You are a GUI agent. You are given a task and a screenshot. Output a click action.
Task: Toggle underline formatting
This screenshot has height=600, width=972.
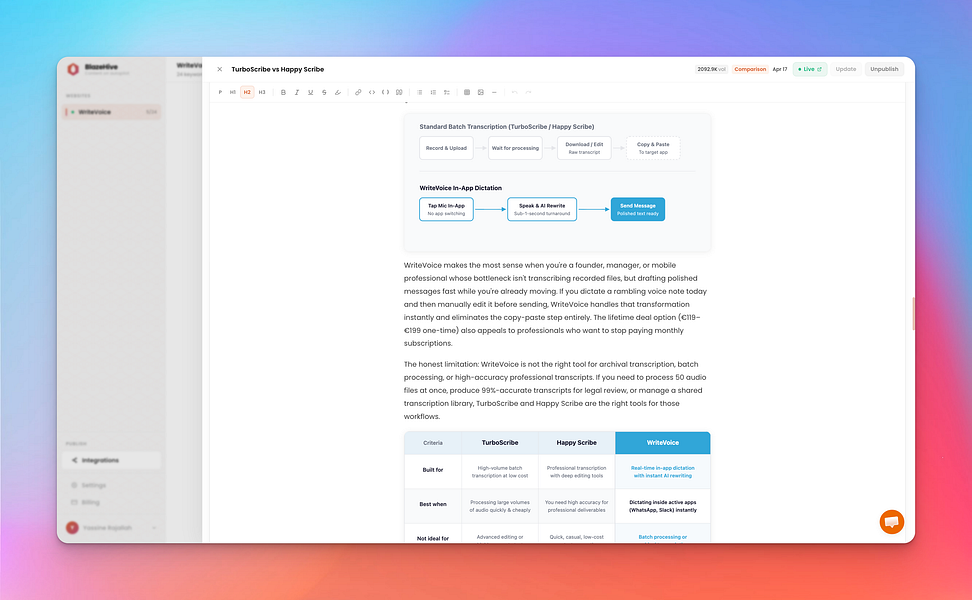tap(311, 92)
